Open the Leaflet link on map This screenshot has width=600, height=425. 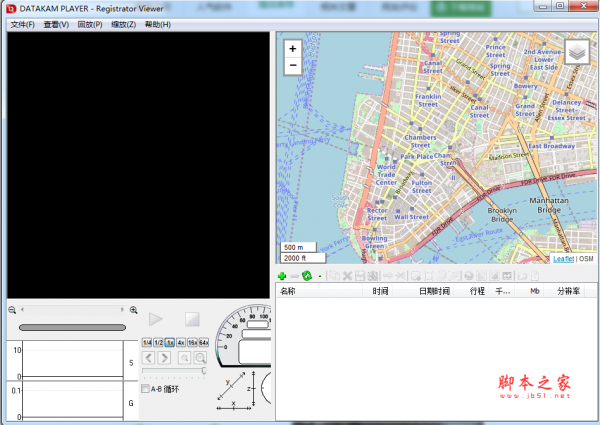click(x=563, y=258)
